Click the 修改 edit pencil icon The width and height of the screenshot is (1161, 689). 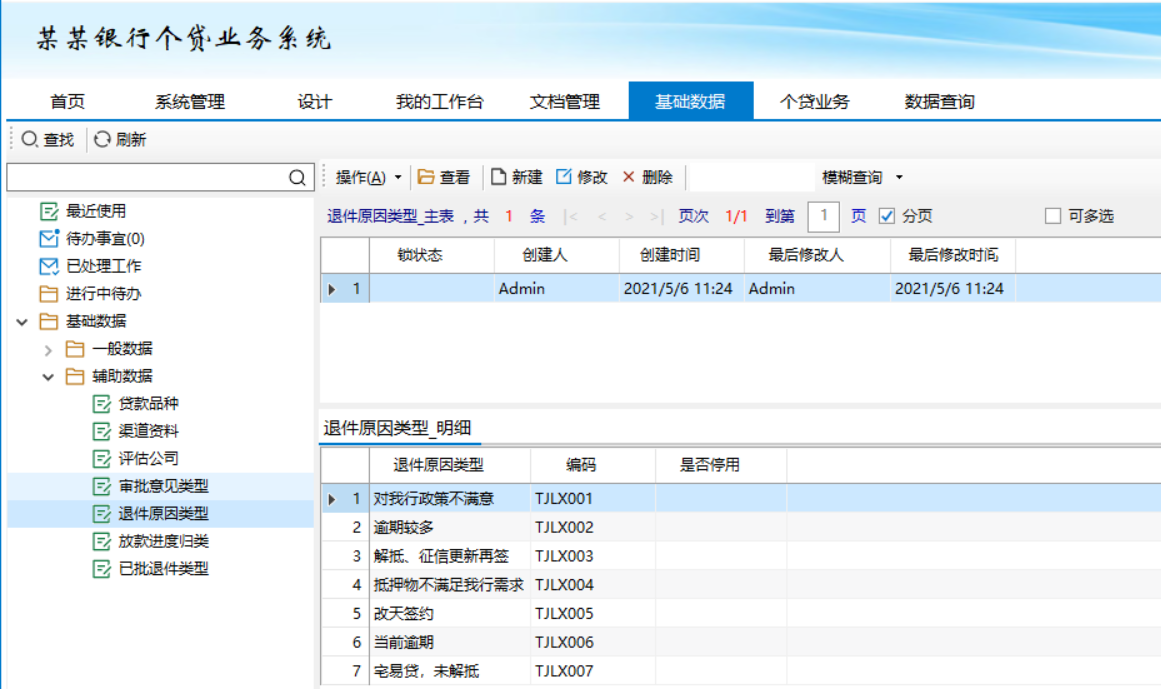click(x=564, y=177)
